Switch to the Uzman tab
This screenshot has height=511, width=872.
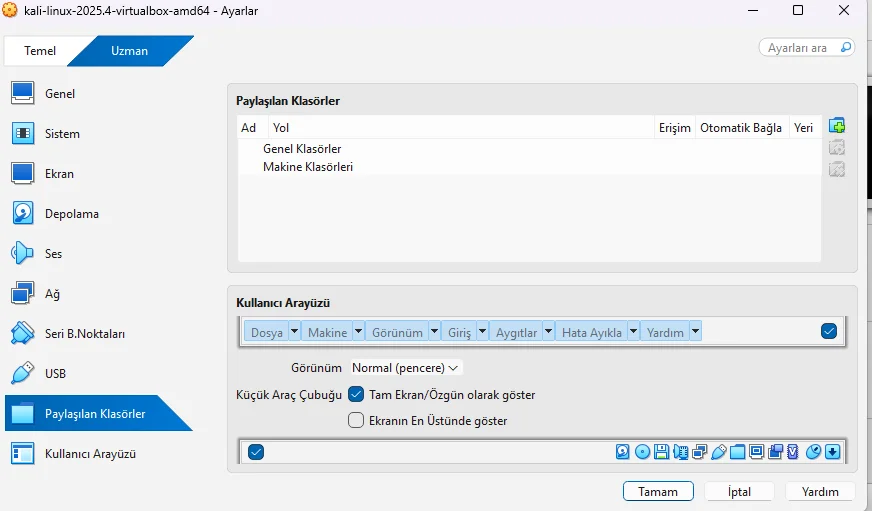(x=130, y=51)
